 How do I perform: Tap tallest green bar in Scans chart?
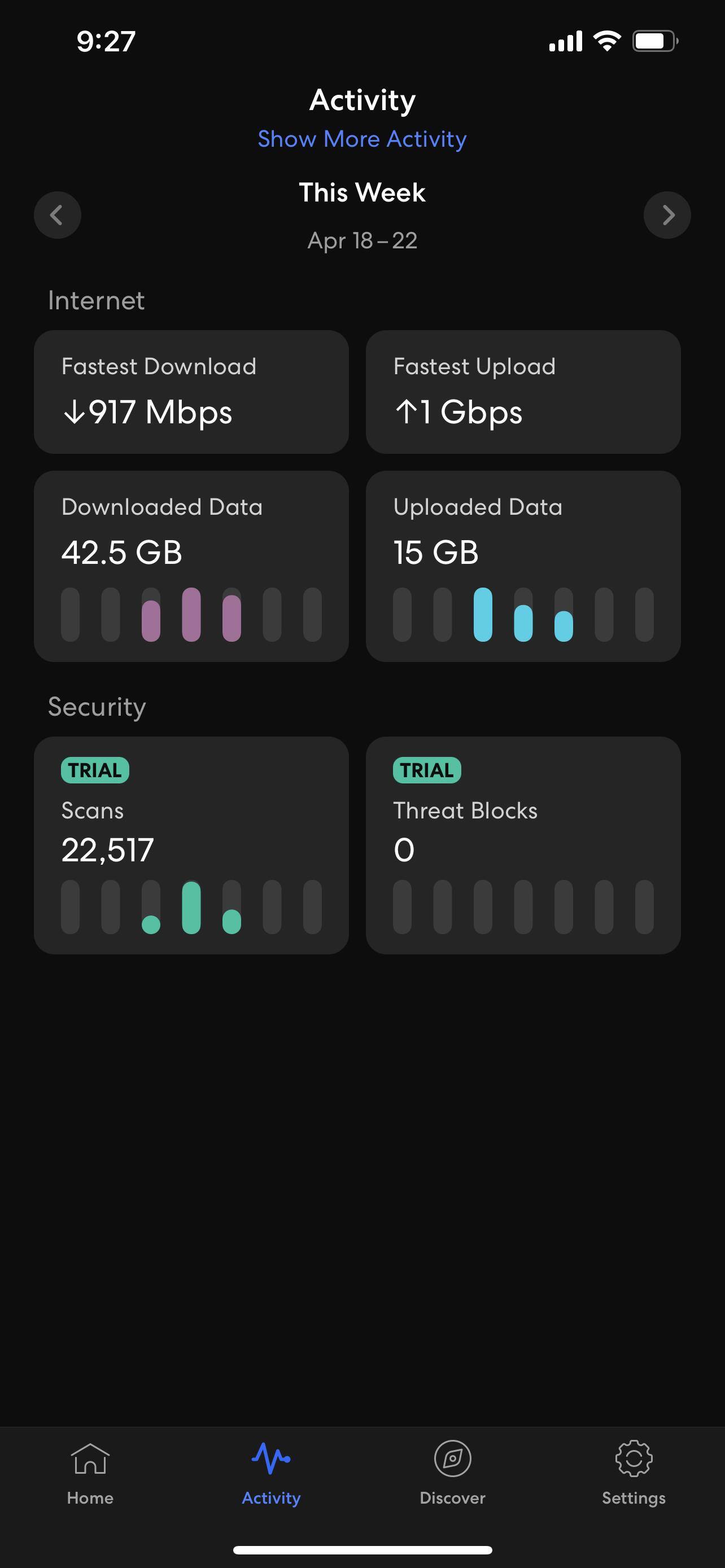click(191, 907)
